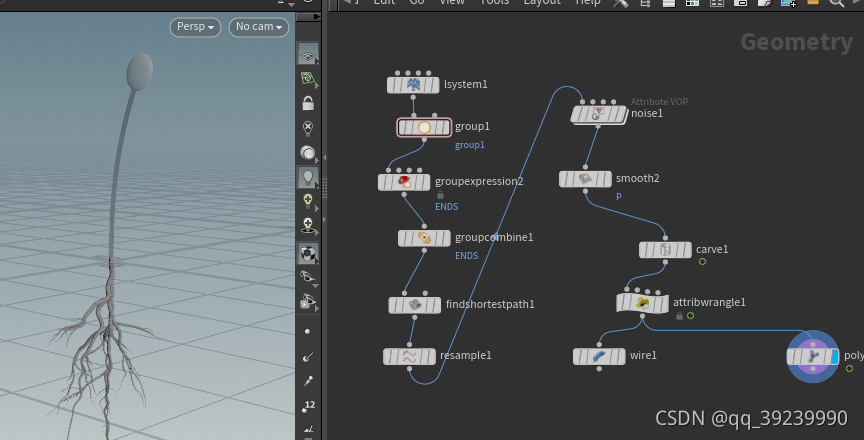Click the output connector of wire1
Screen dimensions: 864x440
pyautogui.click(x=599, y=368)
